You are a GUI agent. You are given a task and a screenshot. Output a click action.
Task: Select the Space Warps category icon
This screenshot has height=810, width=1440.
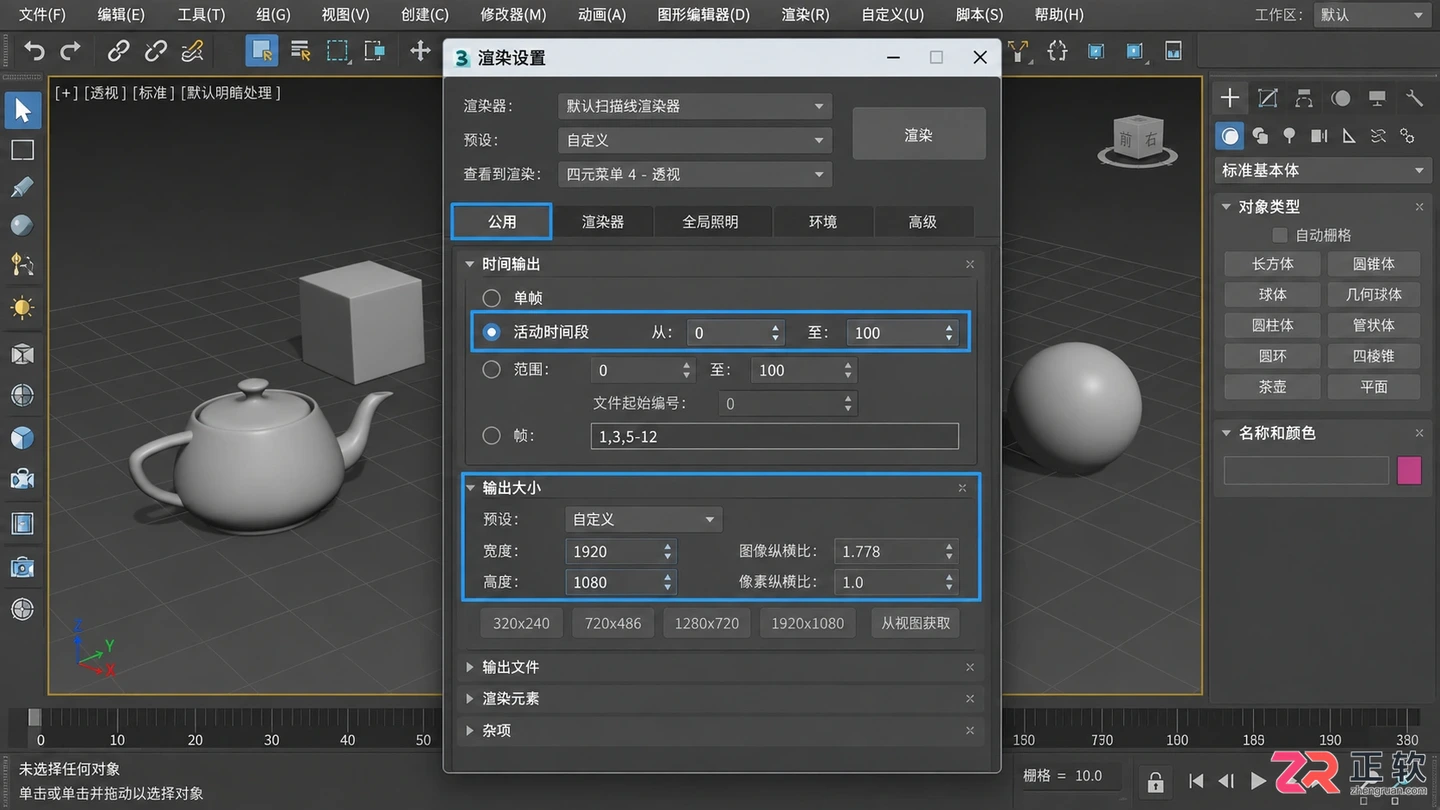click(x=1378, y=135)
